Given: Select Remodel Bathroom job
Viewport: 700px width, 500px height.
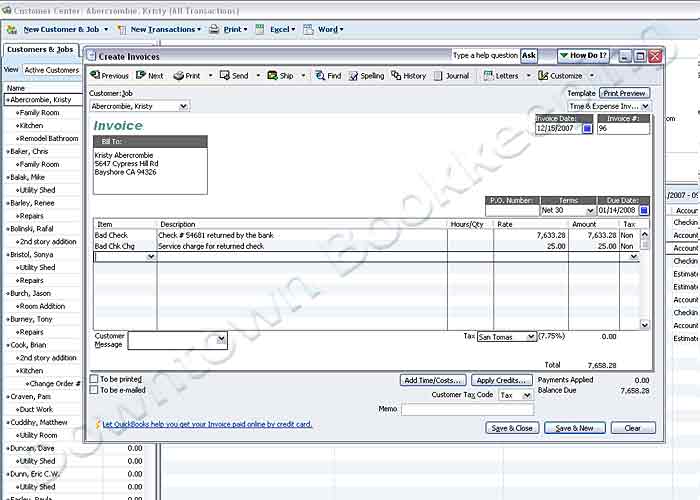Looking at the screenshot, I should tap(49, 138).
